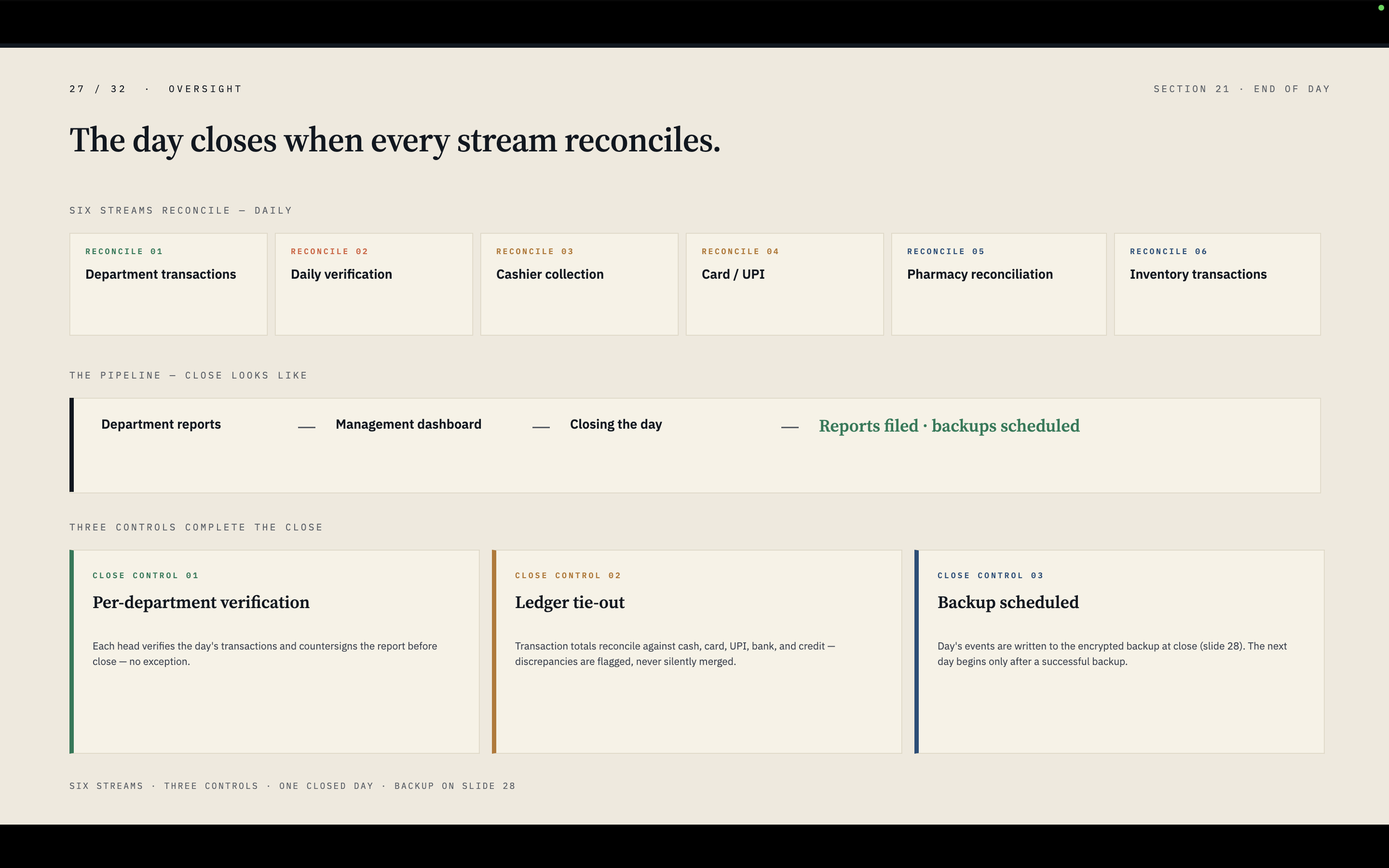Click SIX STREAMS RECONCILE — DAILY heading
Screen dimensions: 1389x868
coord(181,211)
